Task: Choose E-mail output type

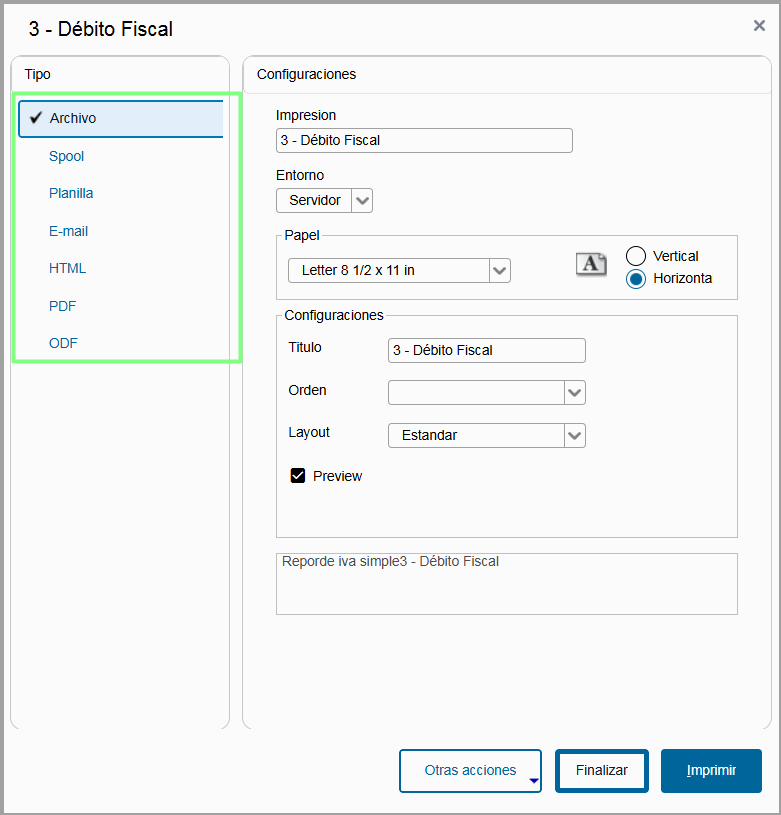Action: pyautogui.click(x=69, y=231)
